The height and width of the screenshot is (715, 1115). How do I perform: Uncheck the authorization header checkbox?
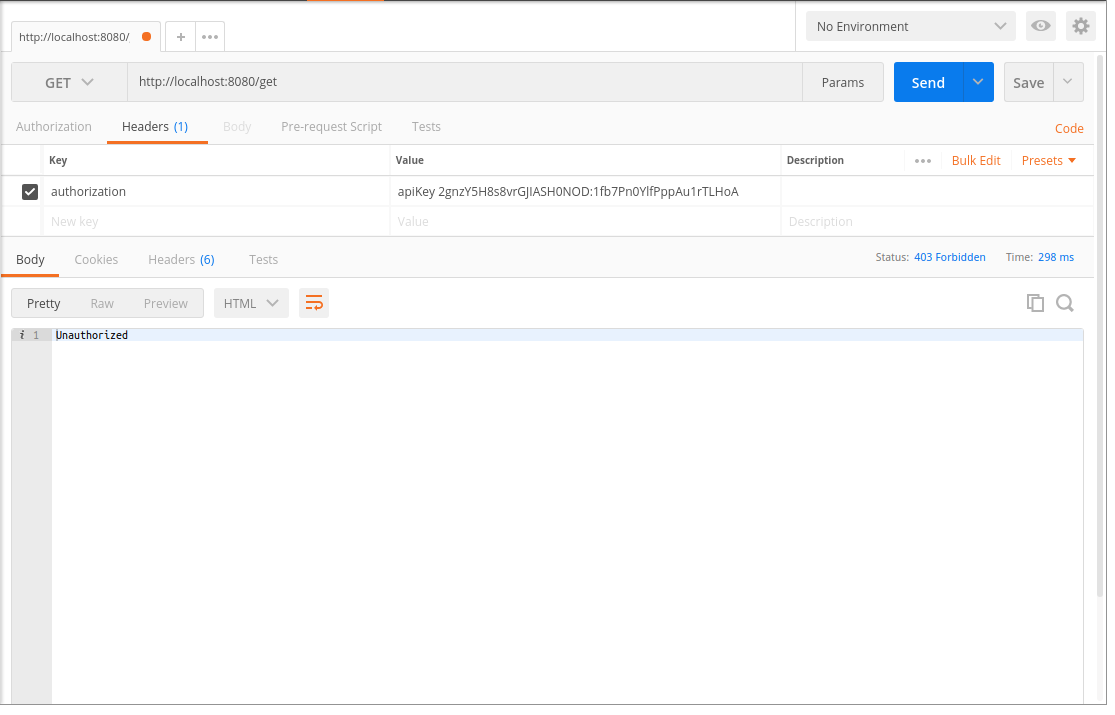click(x=30, y=191)
